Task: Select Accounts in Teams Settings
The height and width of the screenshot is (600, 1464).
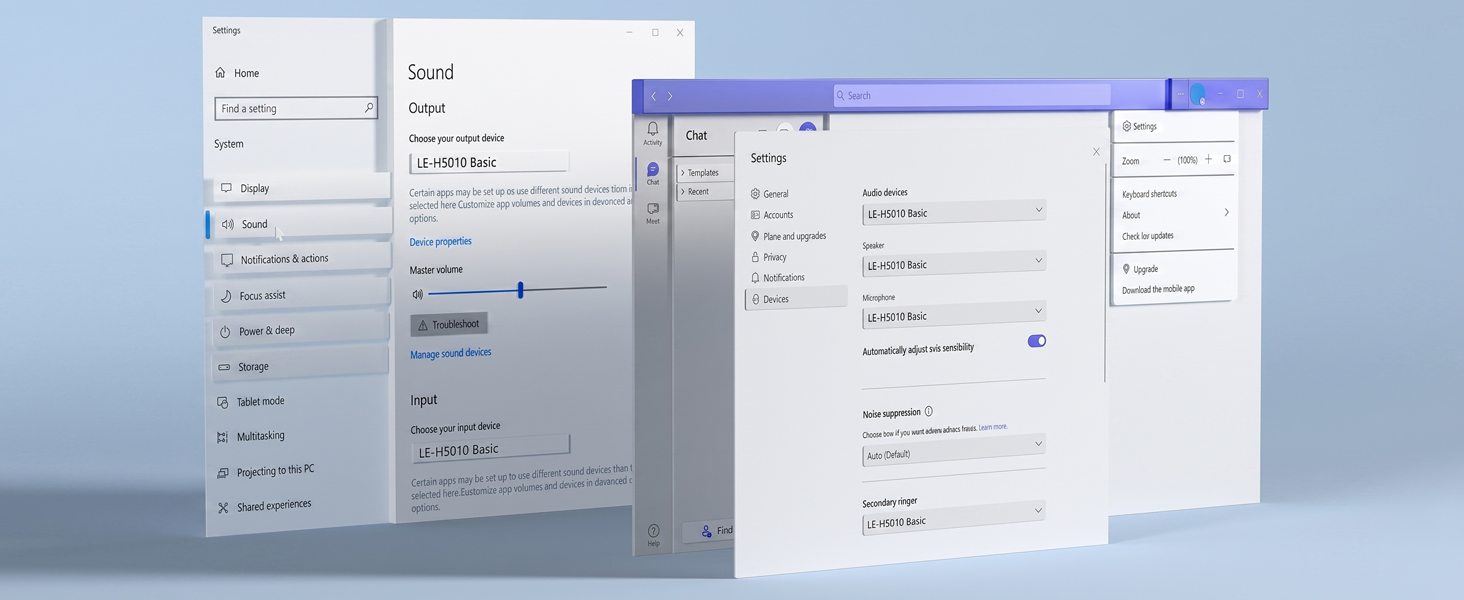Action: tap(771, 215)
